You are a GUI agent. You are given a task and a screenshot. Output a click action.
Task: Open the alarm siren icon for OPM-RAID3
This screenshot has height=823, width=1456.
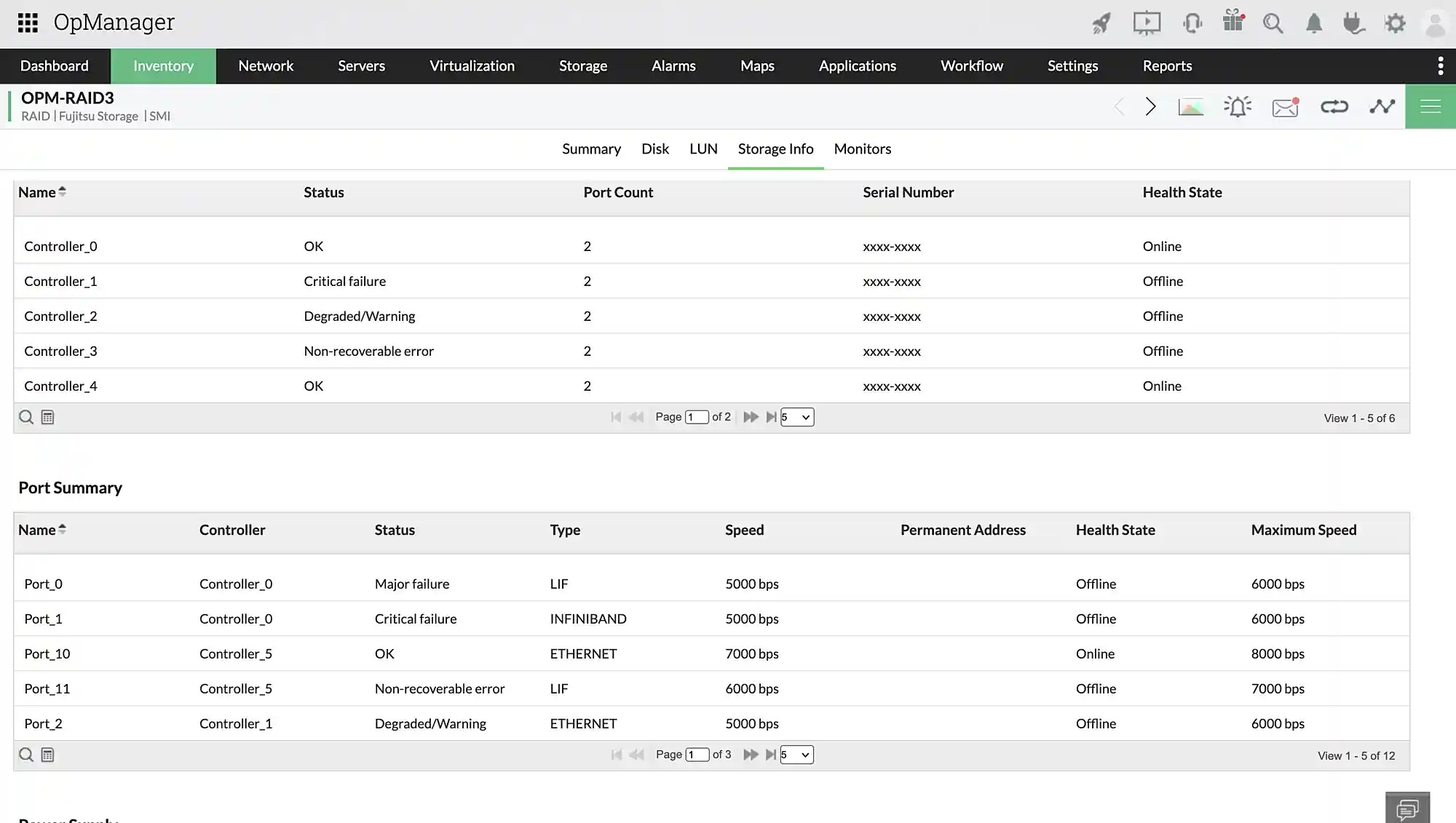tap(1238, 107)
